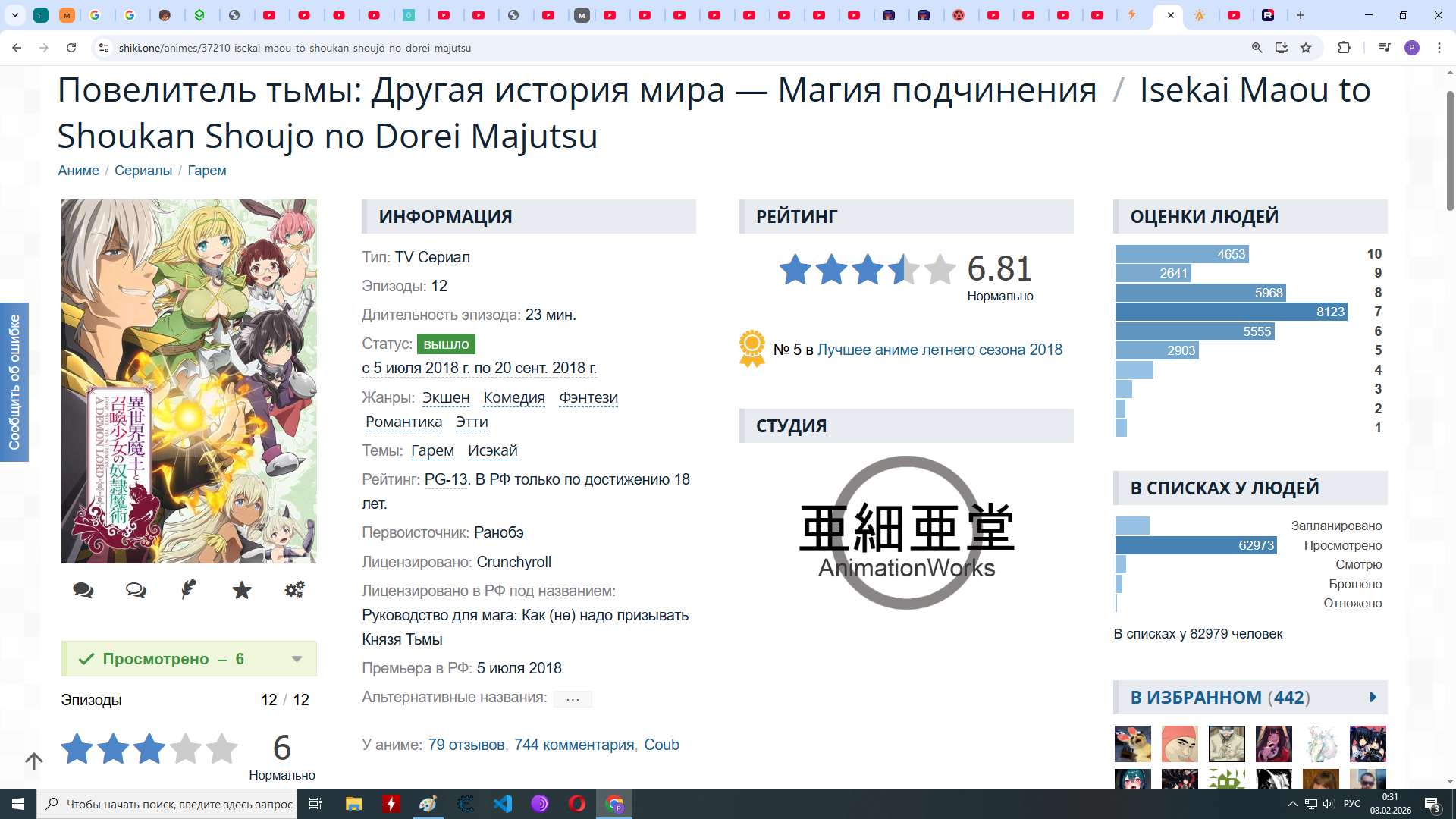Expand alternative names with the ellipsis button

pos(573,698)
